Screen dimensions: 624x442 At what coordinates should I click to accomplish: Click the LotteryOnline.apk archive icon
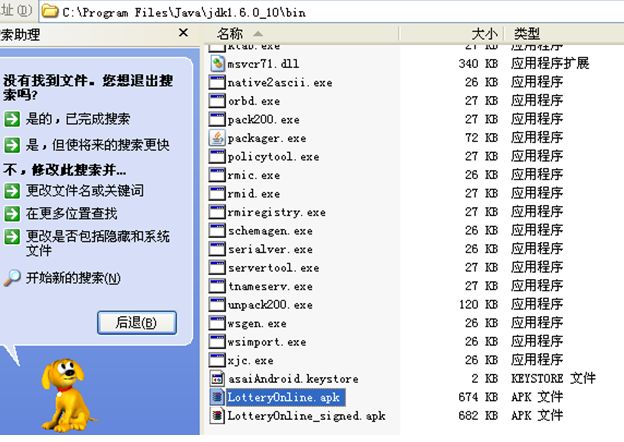(x=217, y=397)
